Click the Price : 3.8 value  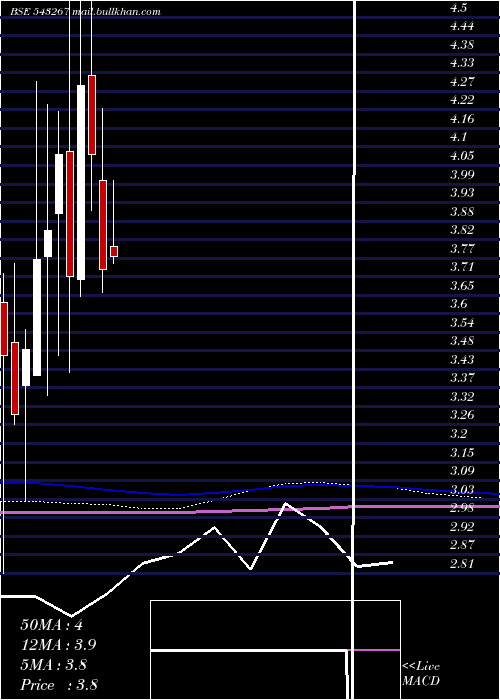[59, 685]
